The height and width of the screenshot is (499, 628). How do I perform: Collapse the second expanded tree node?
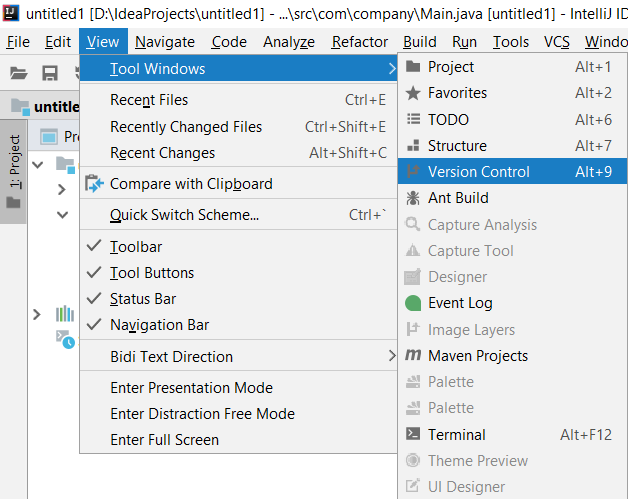coord(62,215)
